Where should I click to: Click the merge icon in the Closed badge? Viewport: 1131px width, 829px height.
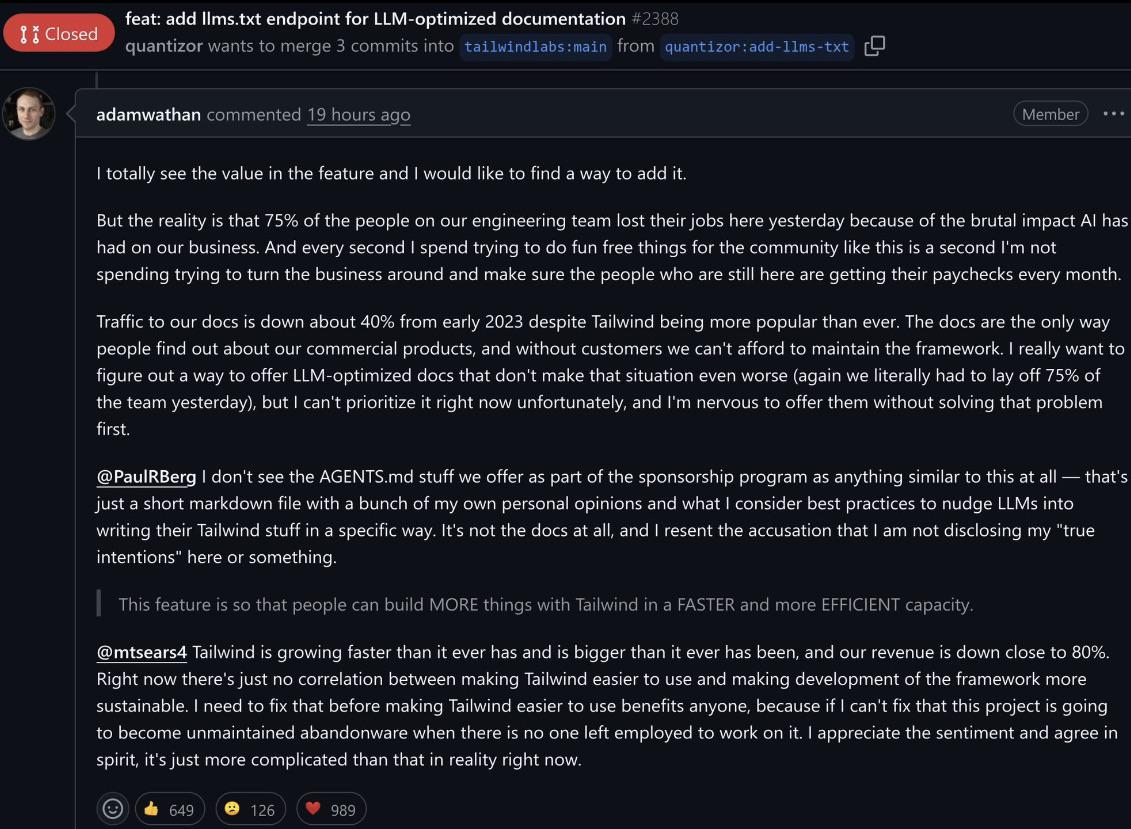tap(26, 32)
